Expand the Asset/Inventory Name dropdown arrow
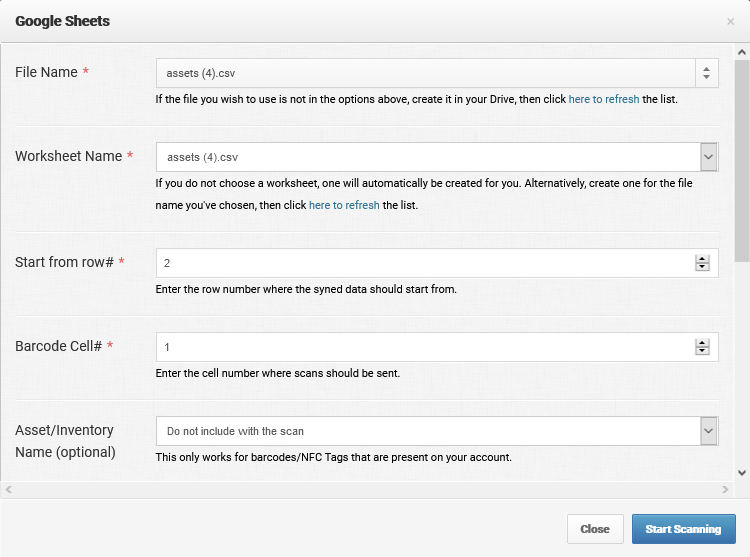 click(708, 431)
